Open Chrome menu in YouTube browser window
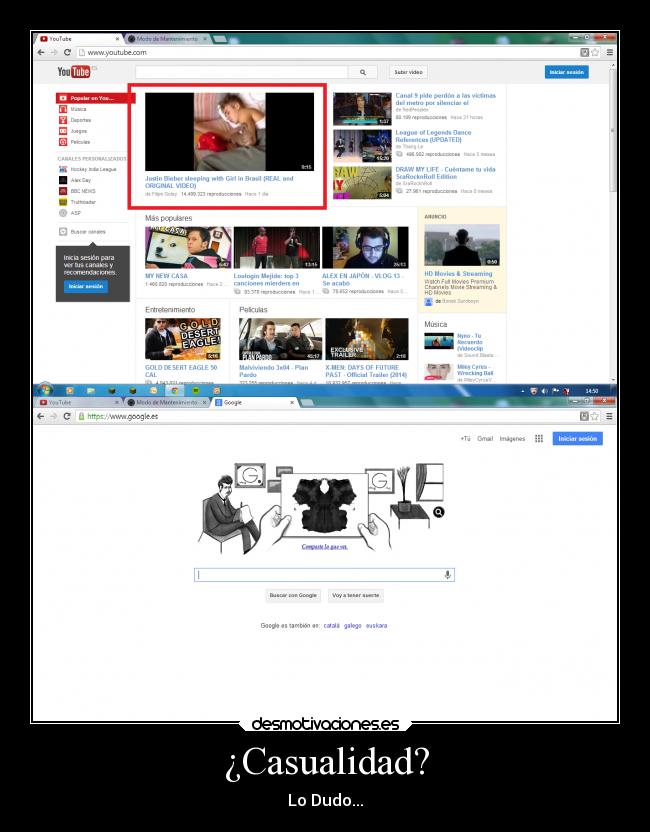Image resolution: width=650 pixels, height=832 pixels. pyautogui.click(x=610, y=53)
